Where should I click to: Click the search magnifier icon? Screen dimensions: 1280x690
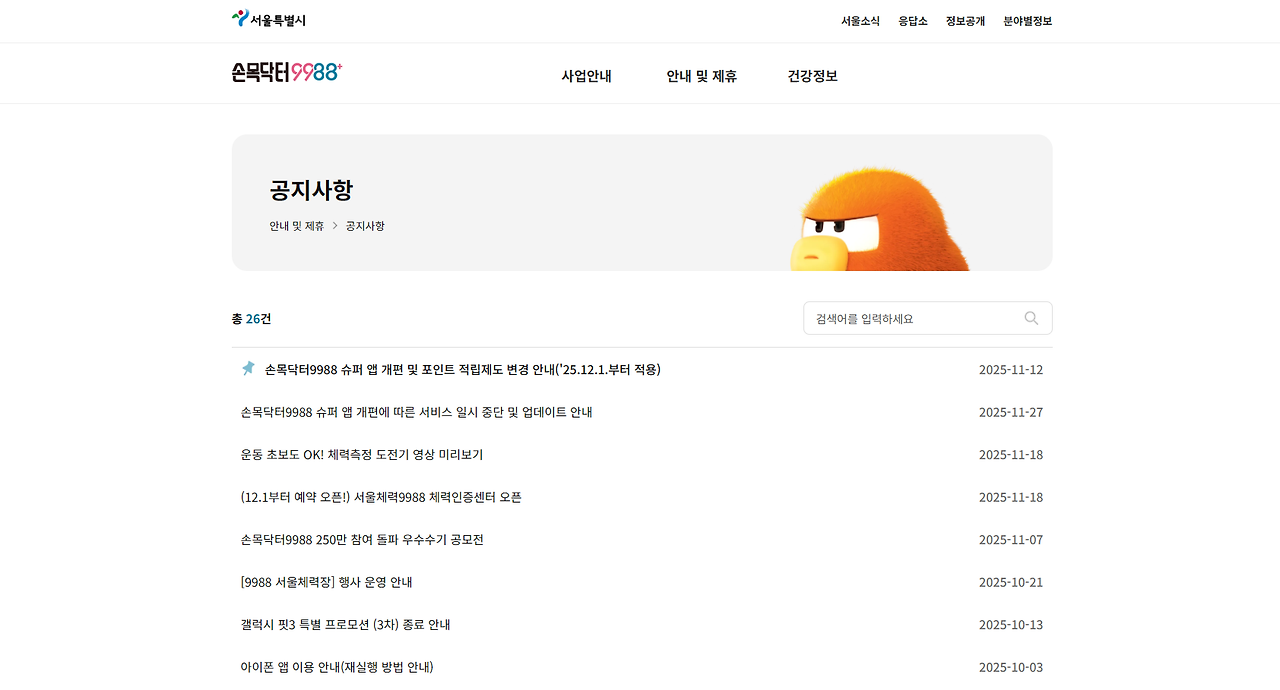pos(1031,318)
